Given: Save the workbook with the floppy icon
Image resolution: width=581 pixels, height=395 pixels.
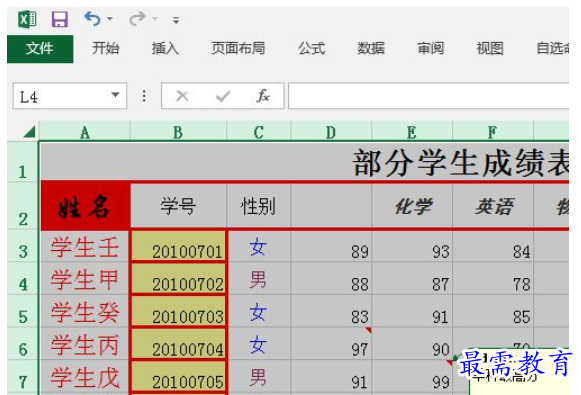Looking at the screenshot, I should pyautogui.click(x=59, y=19).
